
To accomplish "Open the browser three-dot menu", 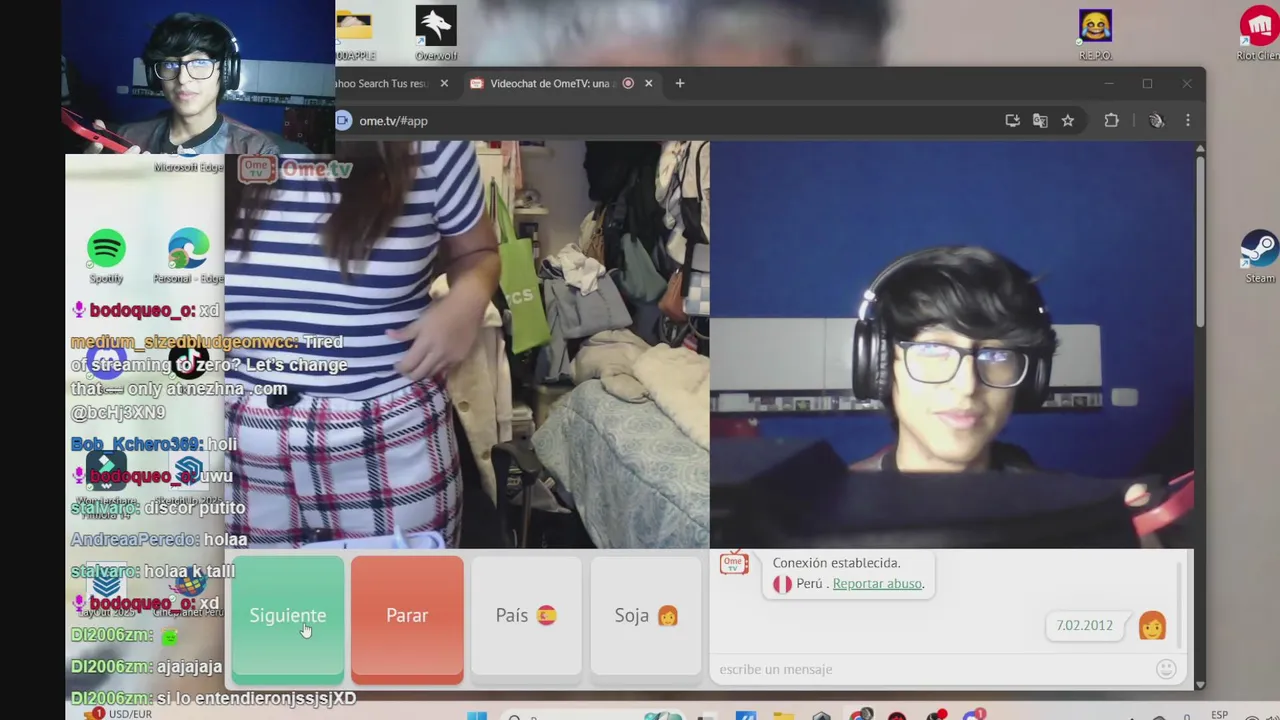I will pos(1188,121).
